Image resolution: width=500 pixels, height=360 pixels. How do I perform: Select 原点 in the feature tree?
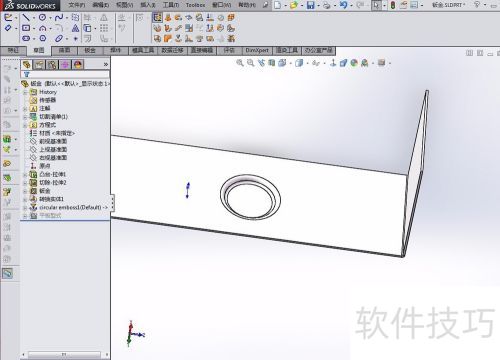pos(45,166)
